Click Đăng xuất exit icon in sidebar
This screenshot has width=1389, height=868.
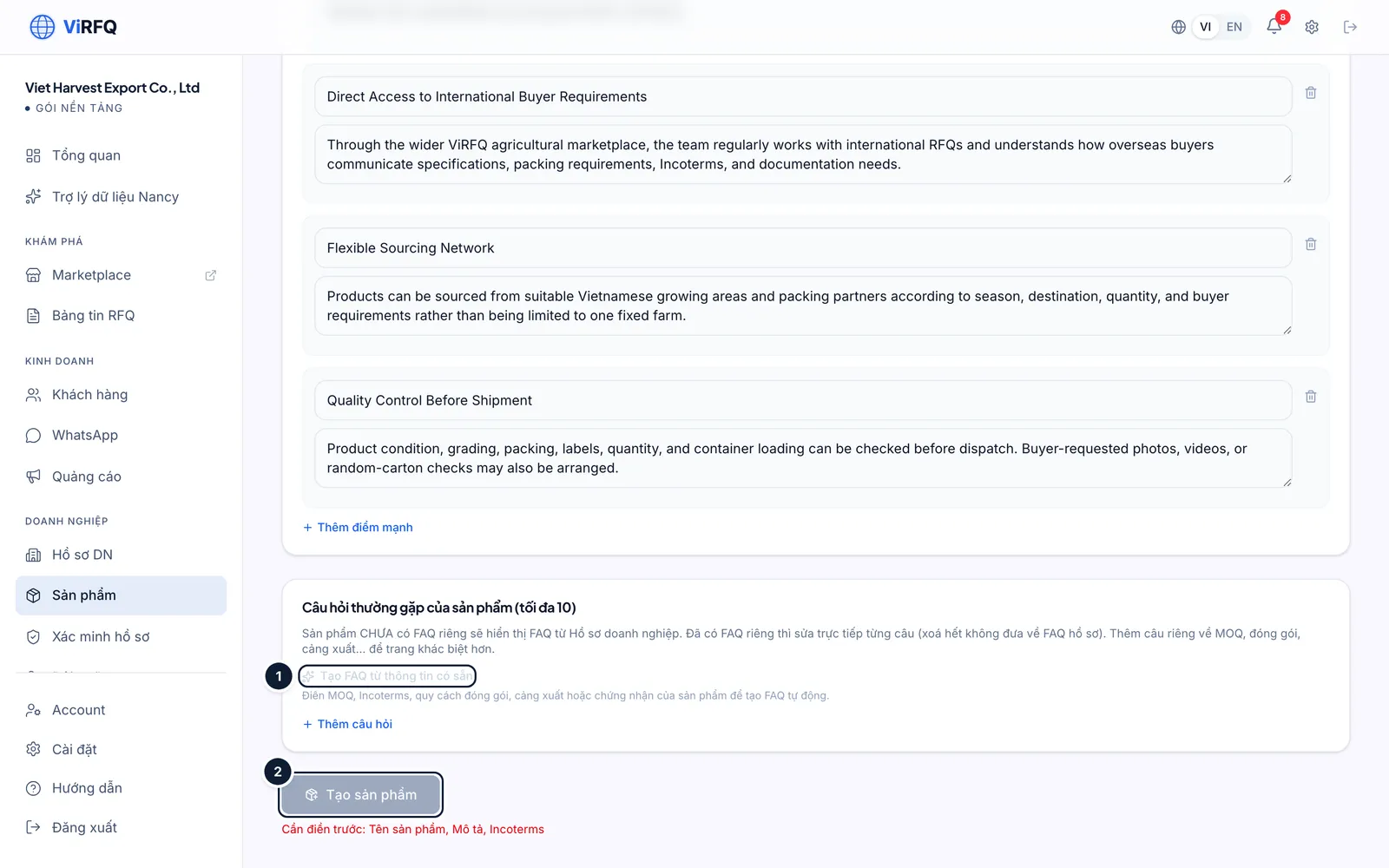tap(33, 827)
